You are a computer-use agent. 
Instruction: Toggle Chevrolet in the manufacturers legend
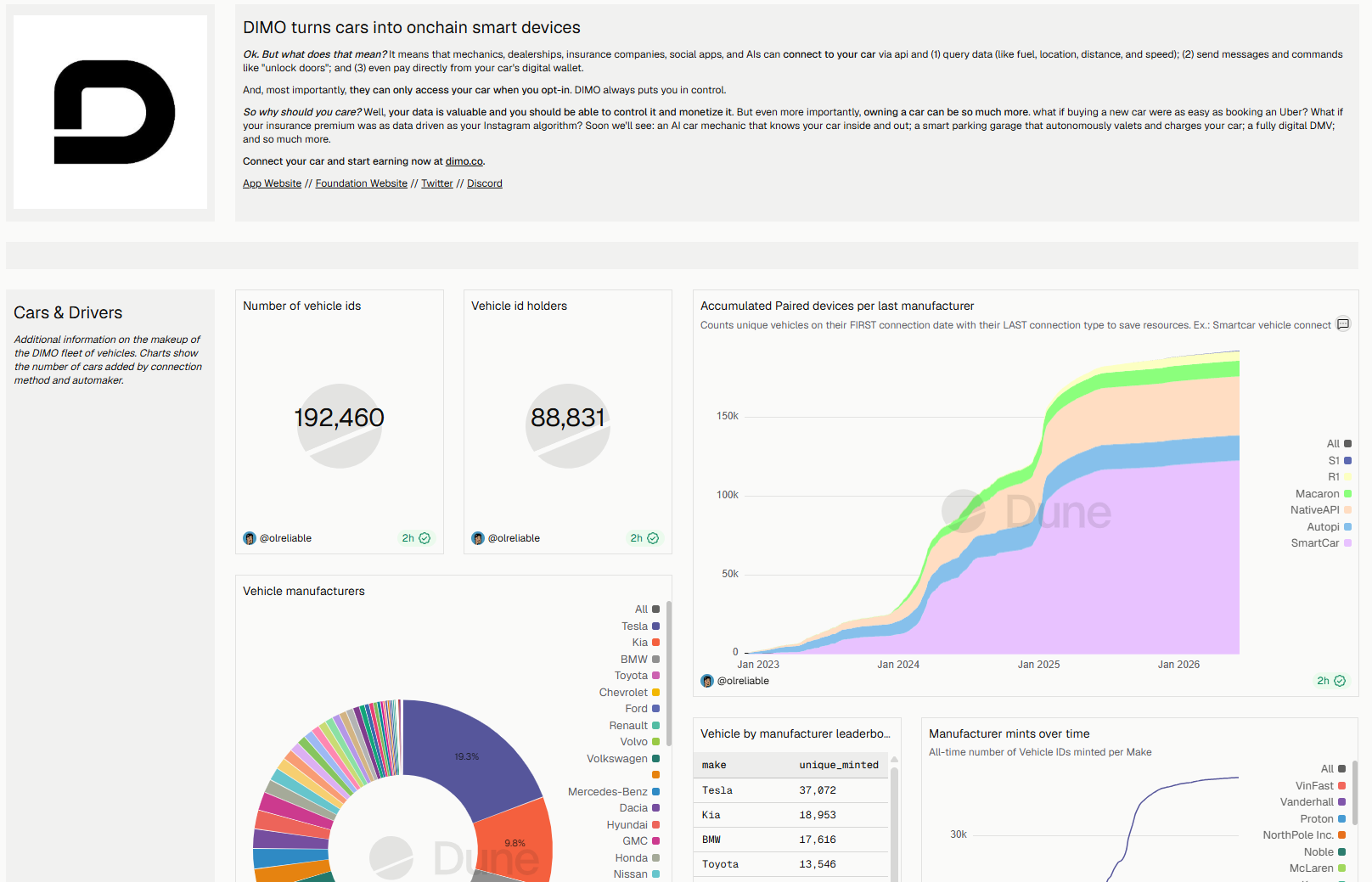629,693
